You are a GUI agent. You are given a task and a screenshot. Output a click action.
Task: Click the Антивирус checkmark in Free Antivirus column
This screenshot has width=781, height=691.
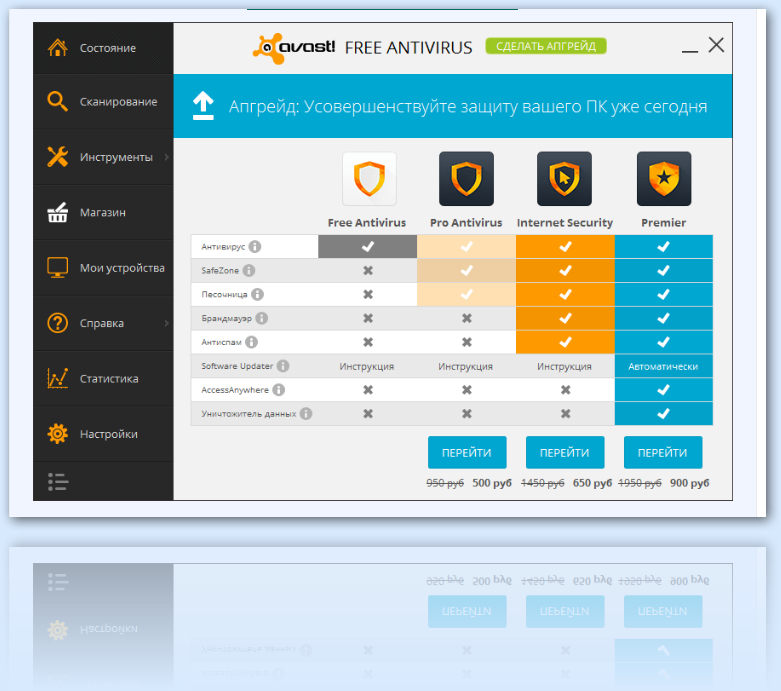tap(368, 247)
